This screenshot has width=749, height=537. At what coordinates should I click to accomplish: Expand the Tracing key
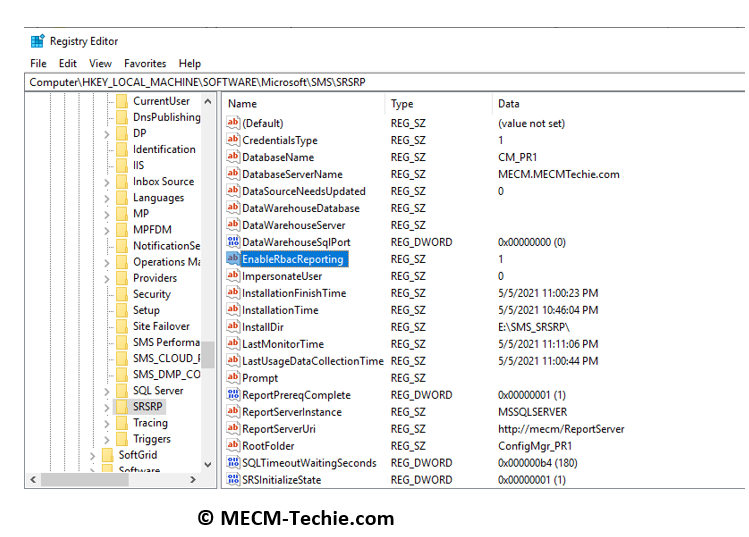107,424
